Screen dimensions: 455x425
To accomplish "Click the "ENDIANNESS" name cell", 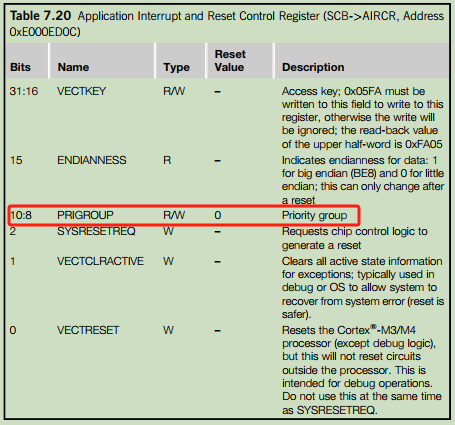I will click(x=92, y=160).
